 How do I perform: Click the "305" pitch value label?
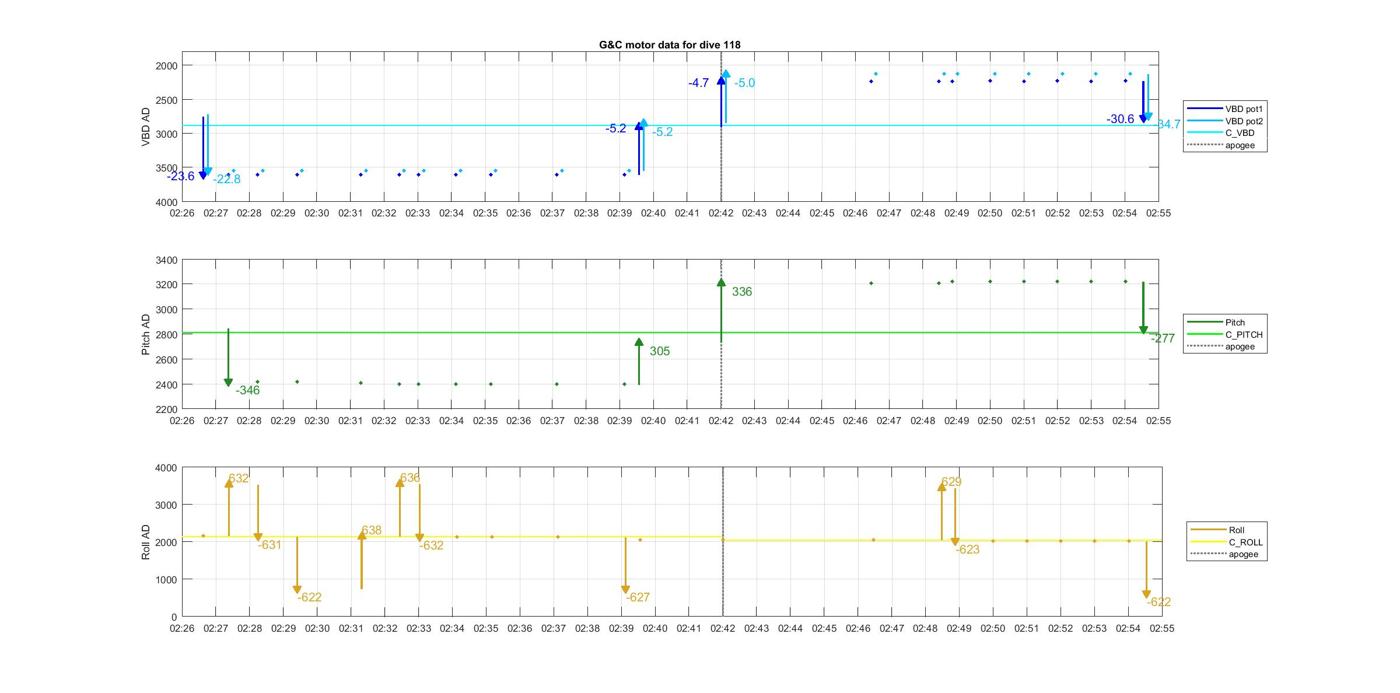click(x=660, y=351)
